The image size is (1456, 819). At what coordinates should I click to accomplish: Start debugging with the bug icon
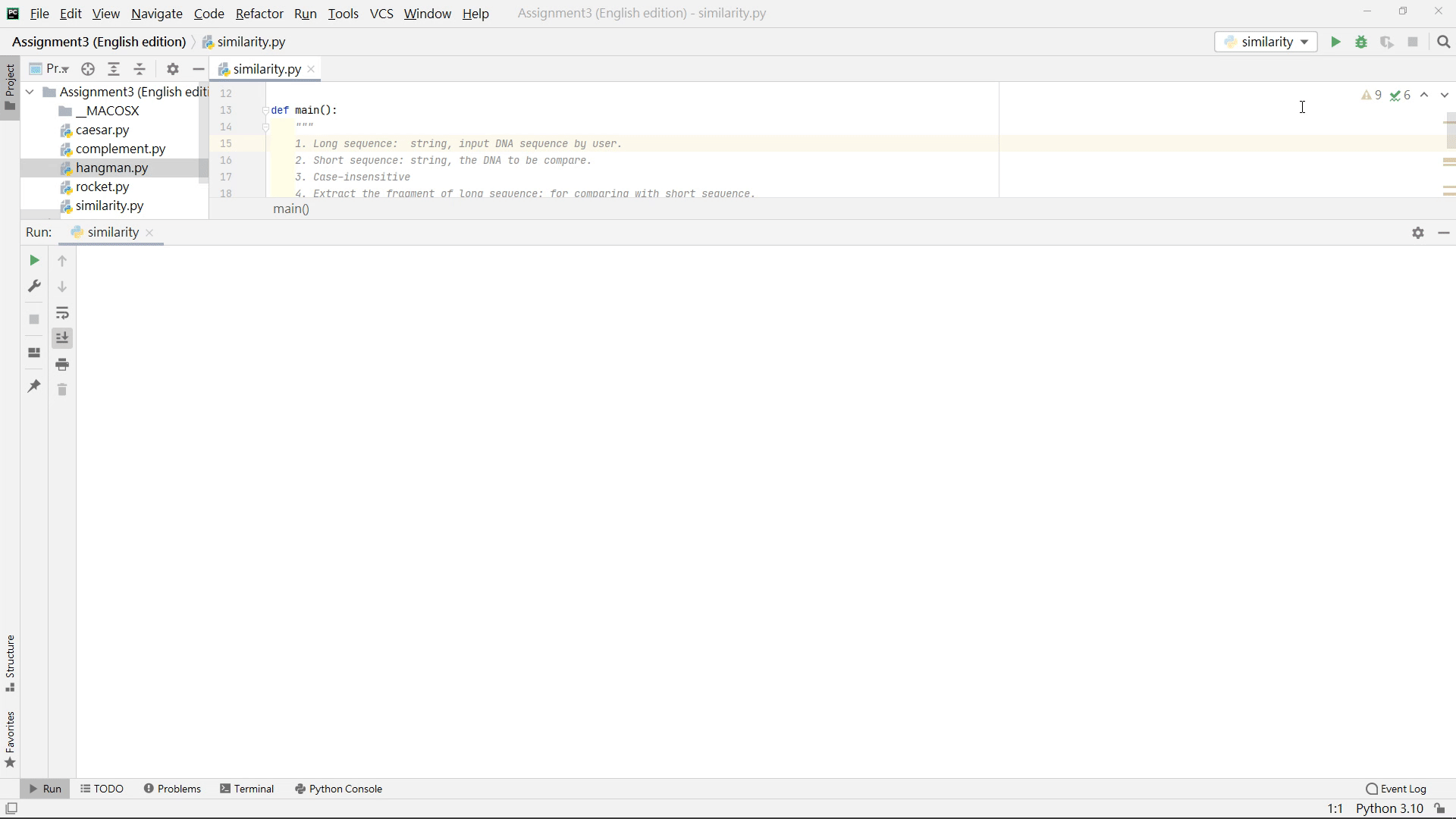tap(1361, 42)
